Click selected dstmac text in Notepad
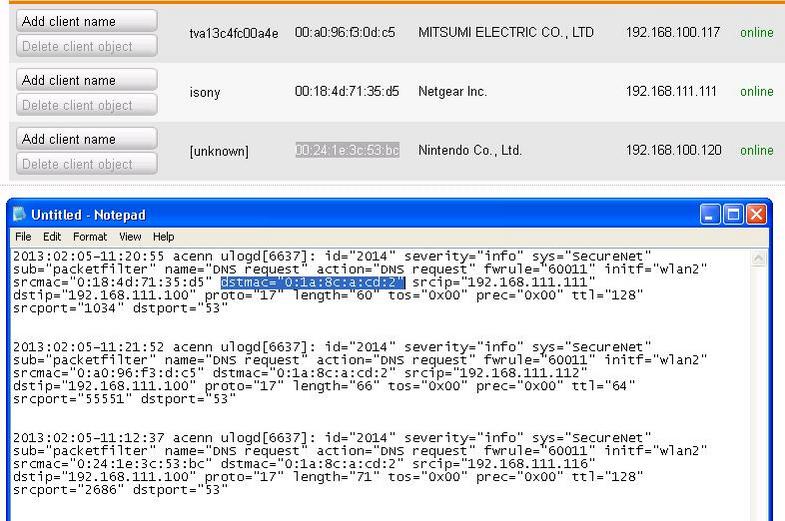 tap(312, 282)
